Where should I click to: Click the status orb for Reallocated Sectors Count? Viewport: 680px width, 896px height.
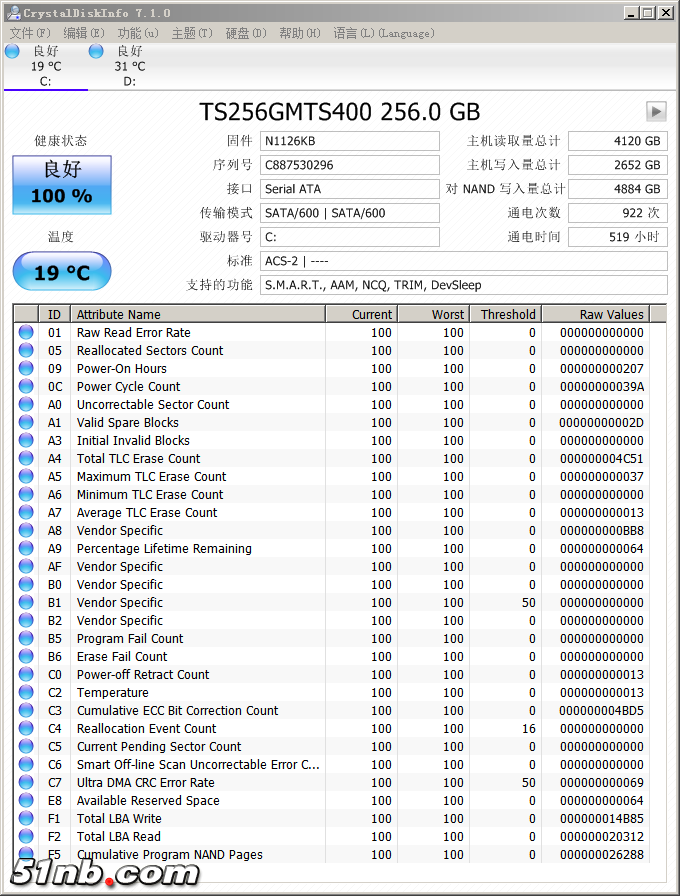click(x=26, y=350)
